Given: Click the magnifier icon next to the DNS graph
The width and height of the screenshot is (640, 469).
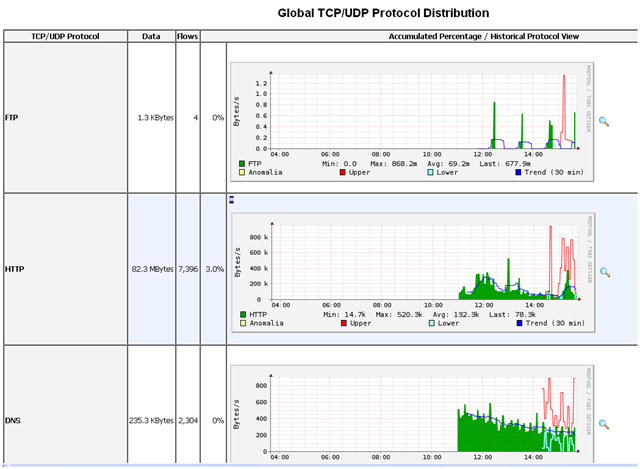Looking at the screenshot, I should pos(604,424).
